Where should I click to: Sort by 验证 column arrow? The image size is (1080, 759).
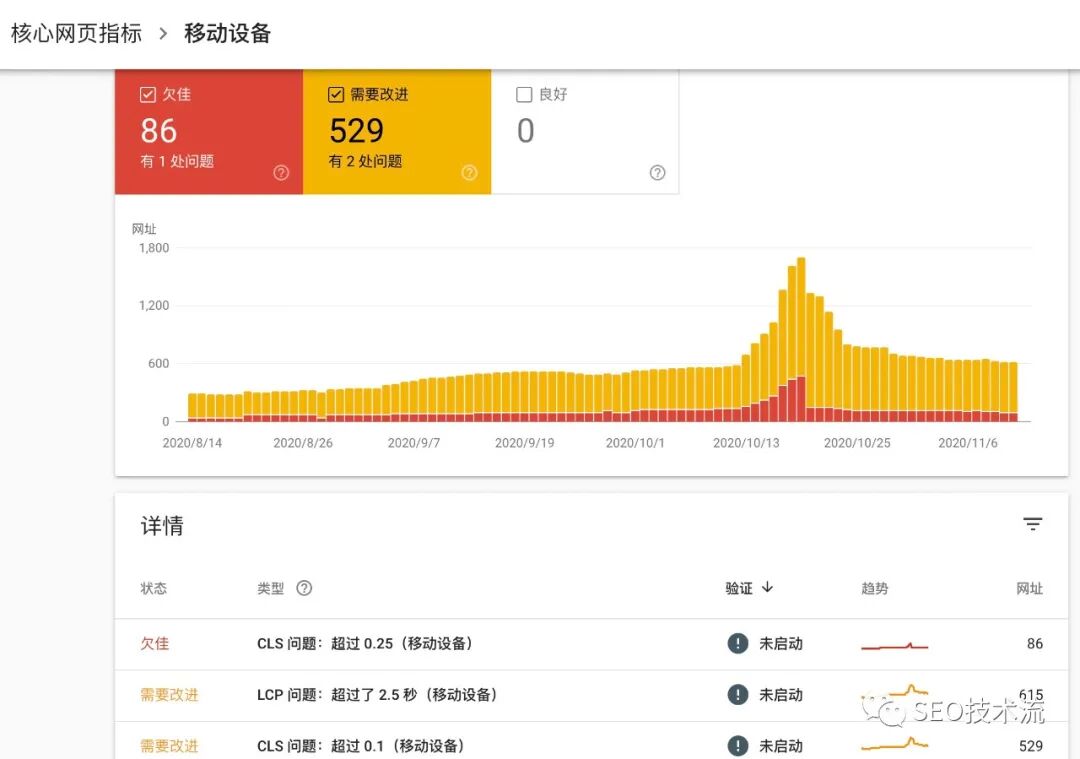(767, 588)
